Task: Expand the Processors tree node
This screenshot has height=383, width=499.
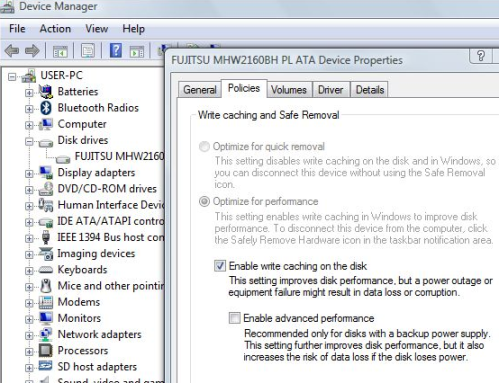Action: 29,352
